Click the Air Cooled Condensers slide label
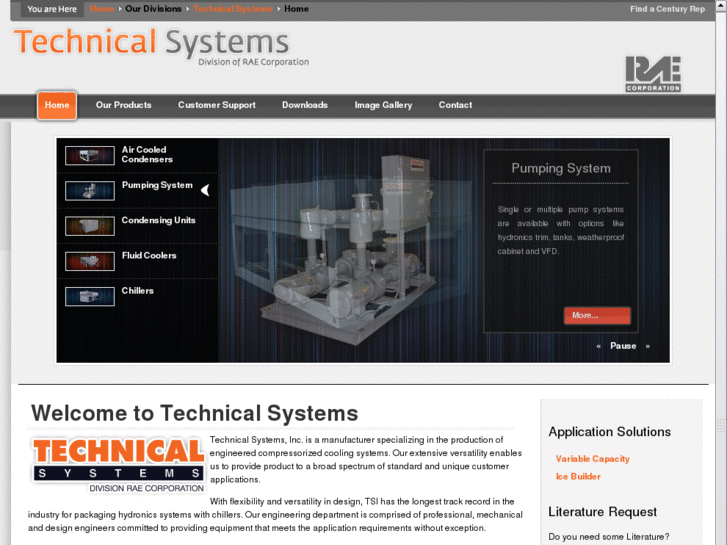Screen dimensions: 727x545 pyautogui.click(x=147, y=154)
